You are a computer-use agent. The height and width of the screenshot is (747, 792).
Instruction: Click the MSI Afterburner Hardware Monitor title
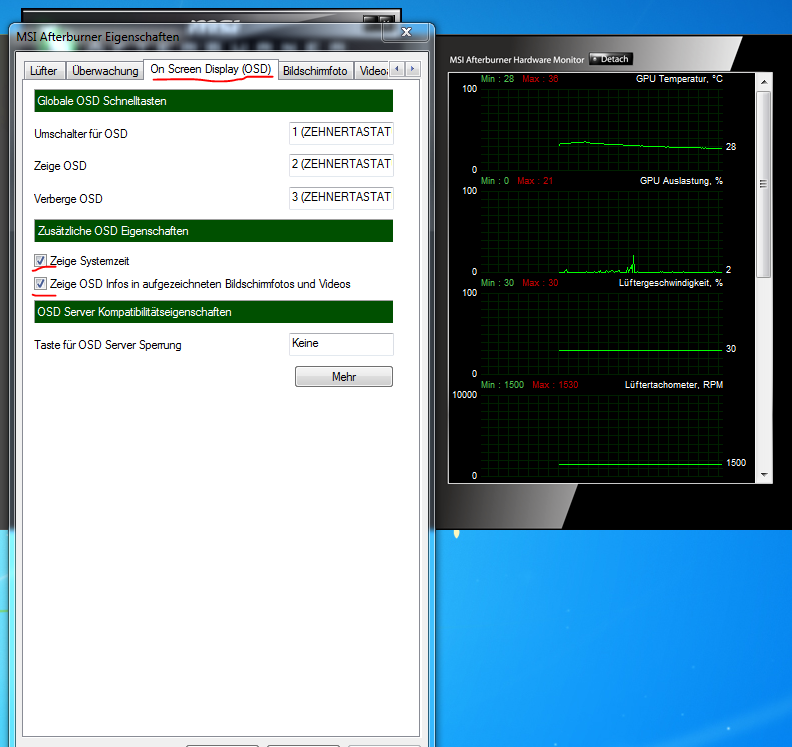coord(517,60)
